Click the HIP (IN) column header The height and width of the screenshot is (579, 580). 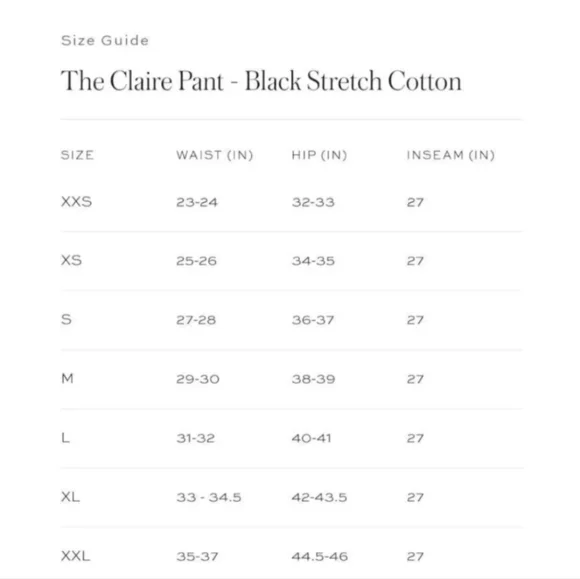(319, 155)
